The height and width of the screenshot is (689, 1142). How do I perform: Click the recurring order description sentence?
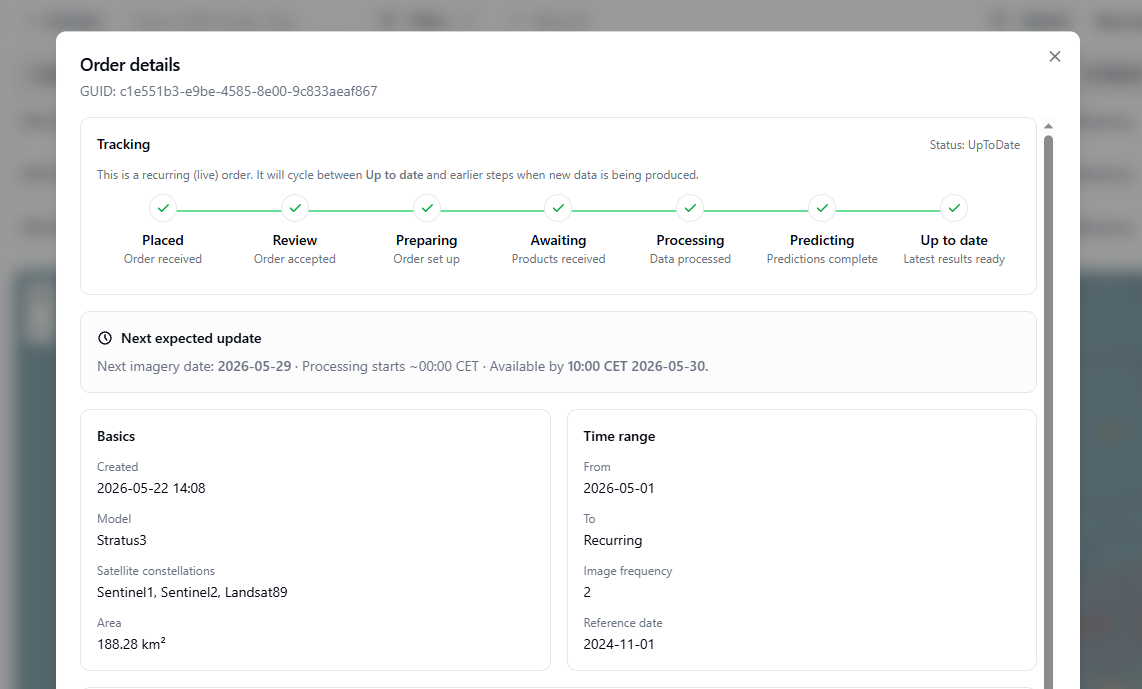coord(398,175)
